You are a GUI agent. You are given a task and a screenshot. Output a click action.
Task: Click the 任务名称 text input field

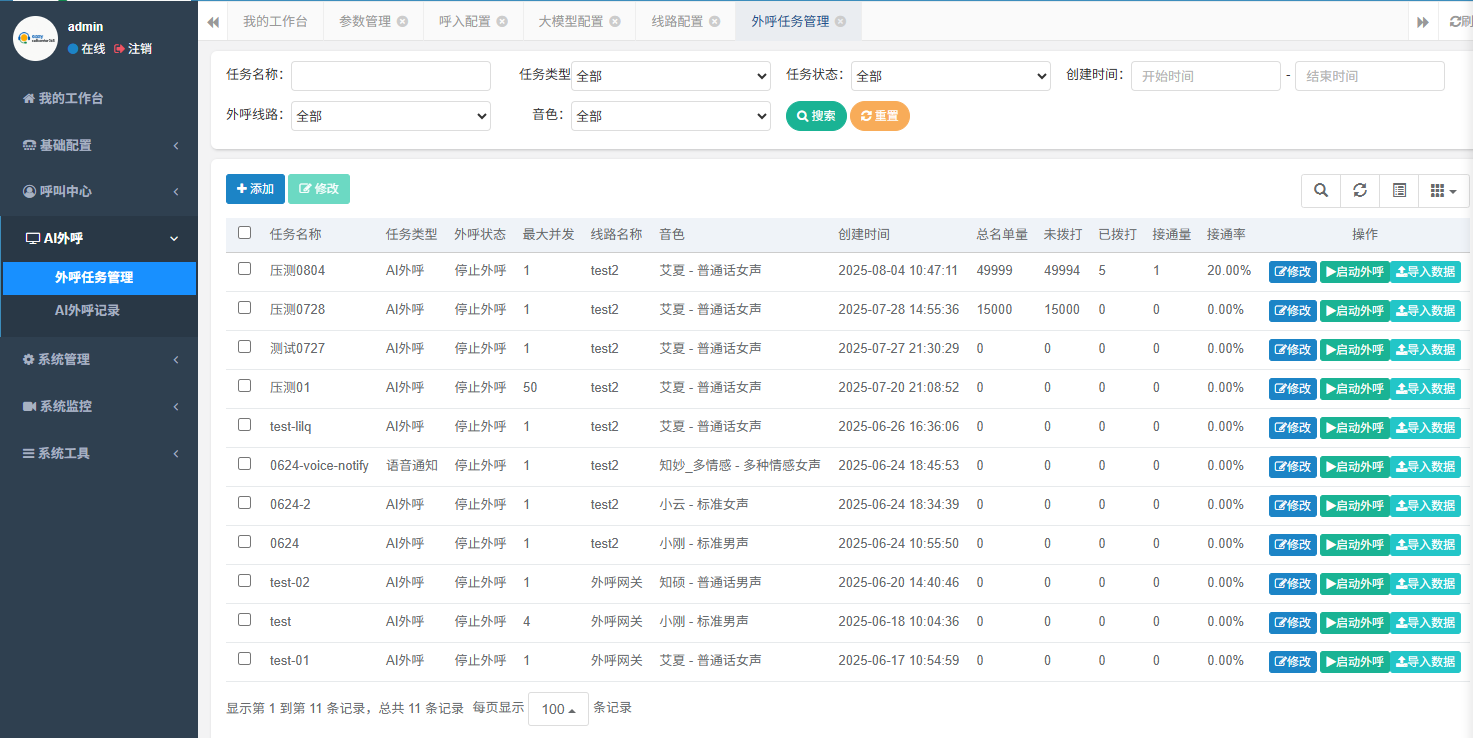[x=391, y=76]
